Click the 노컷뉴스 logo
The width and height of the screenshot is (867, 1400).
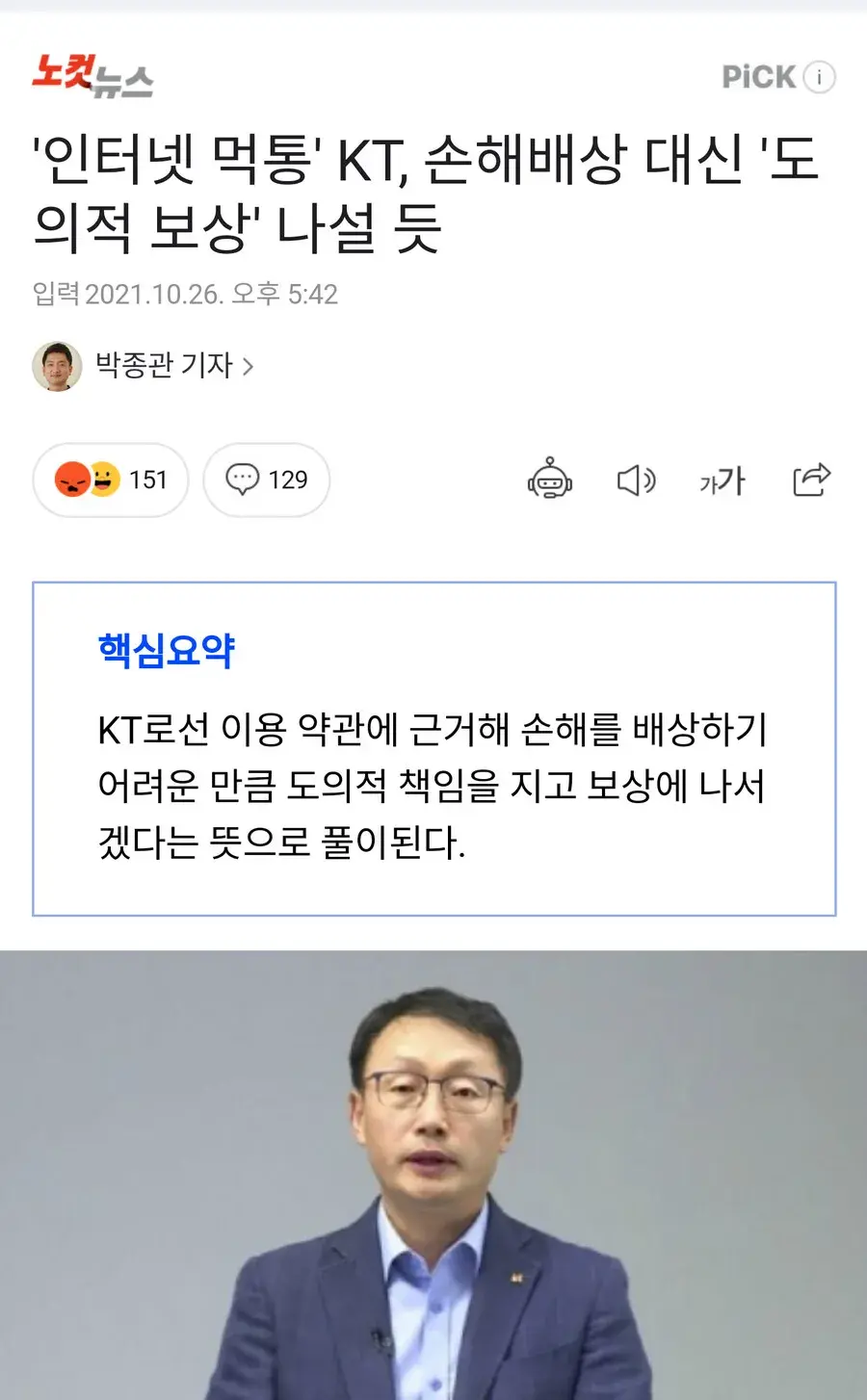92,75
